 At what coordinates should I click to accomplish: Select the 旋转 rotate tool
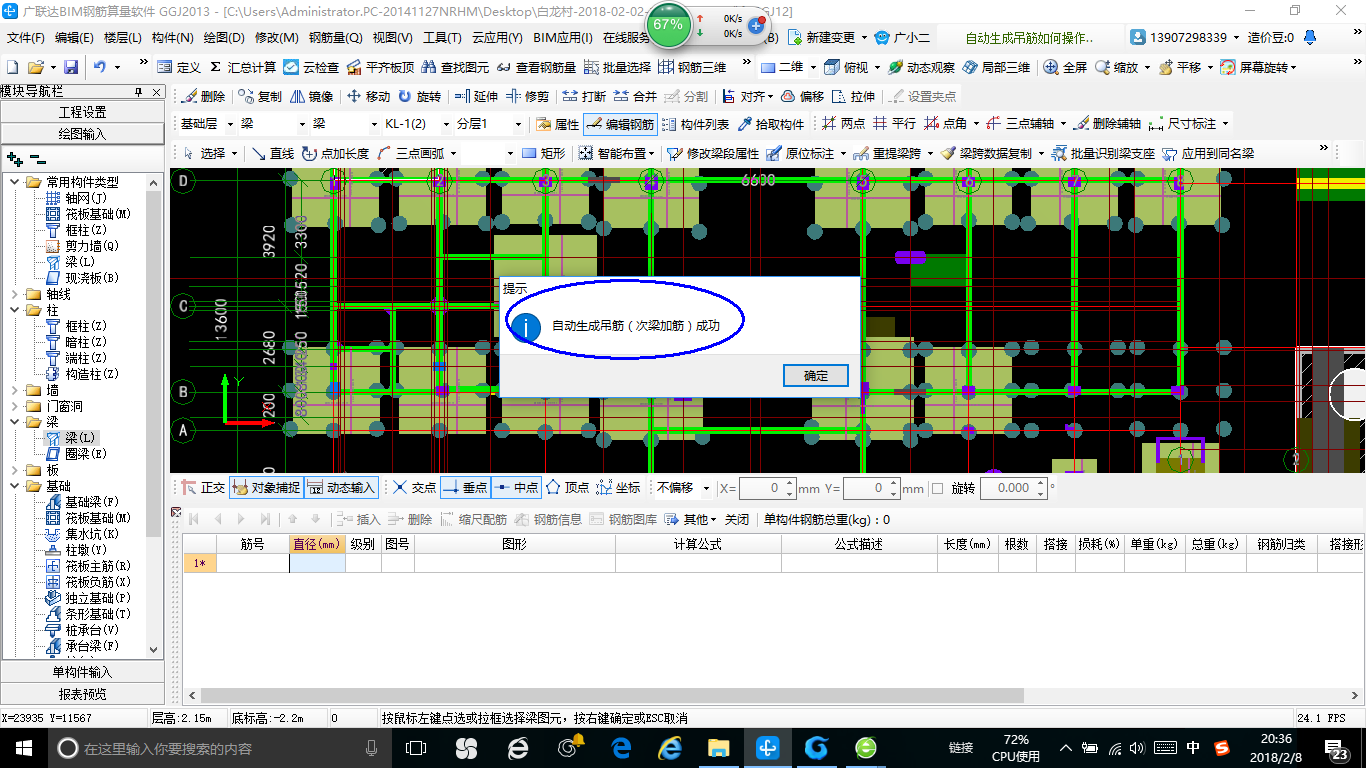pos(419,97)
